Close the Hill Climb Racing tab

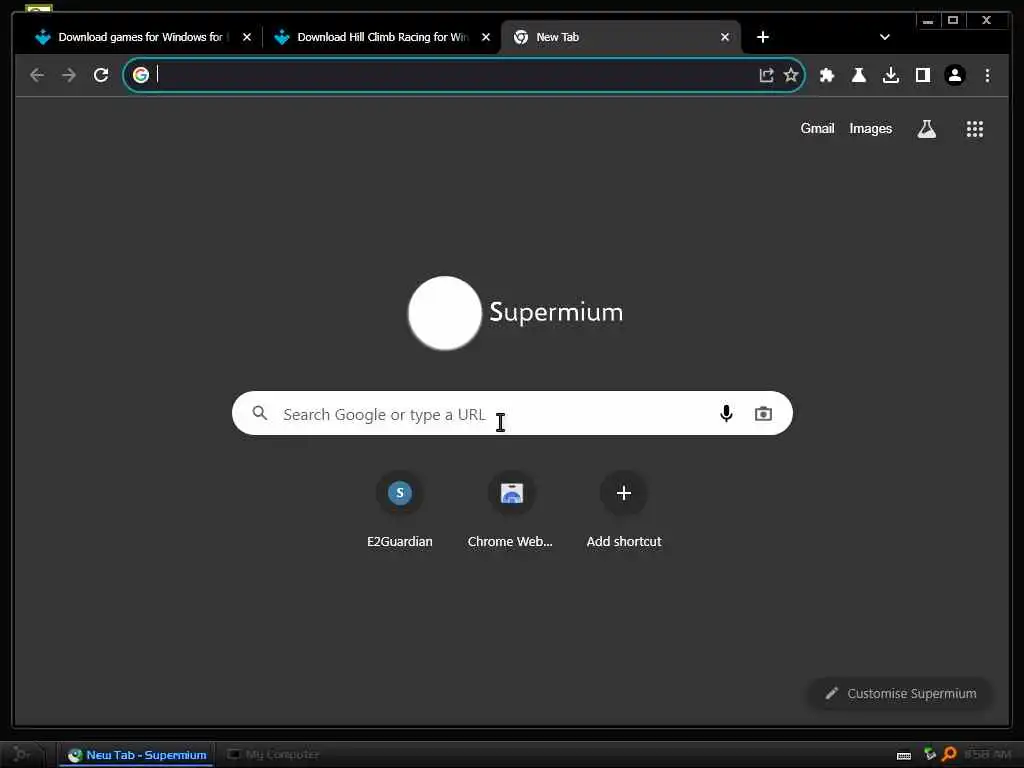485,37
